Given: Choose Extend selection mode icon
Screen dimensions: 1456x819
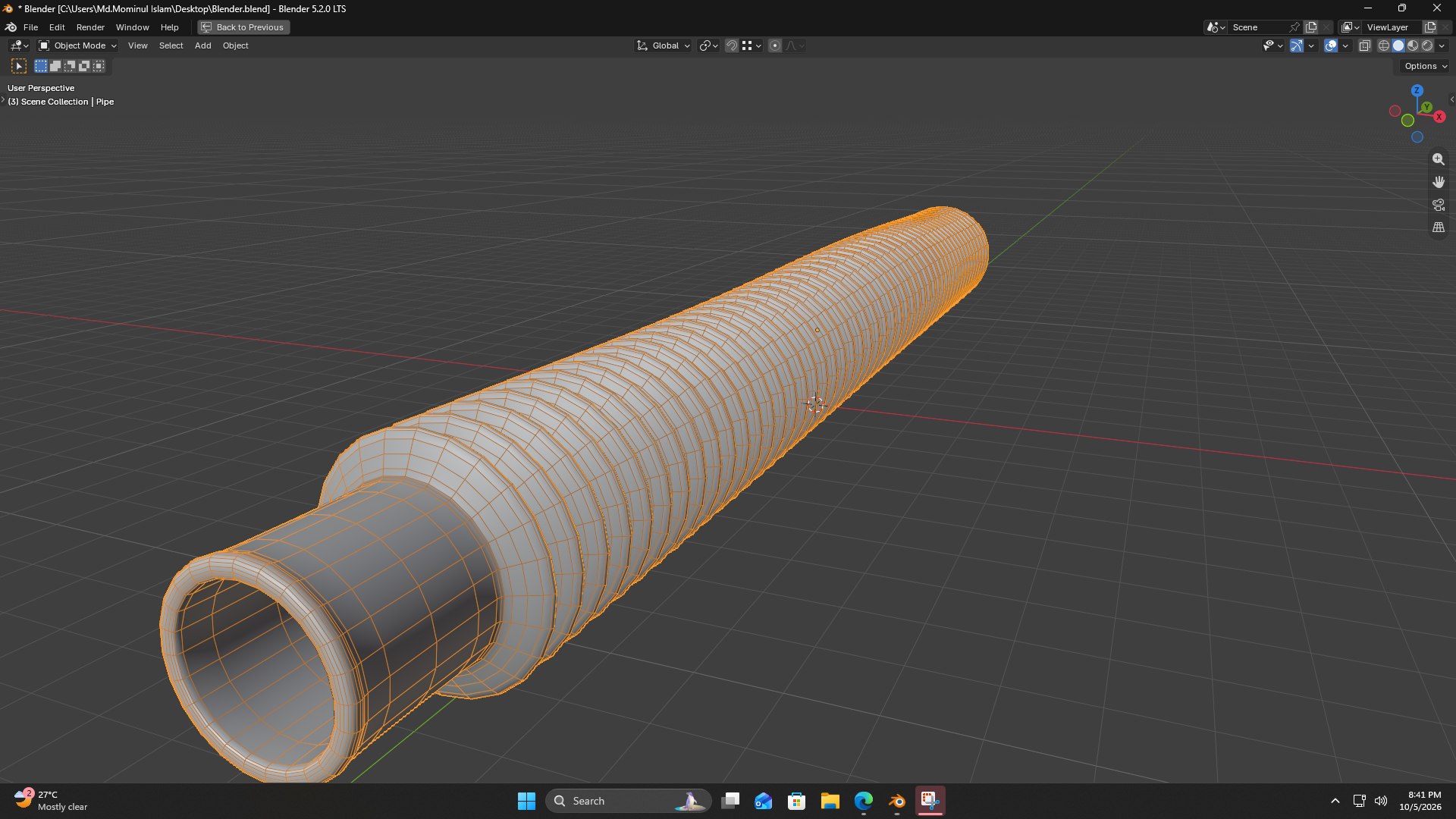Looking at the screenshot, I should click(x=55, y=66).
